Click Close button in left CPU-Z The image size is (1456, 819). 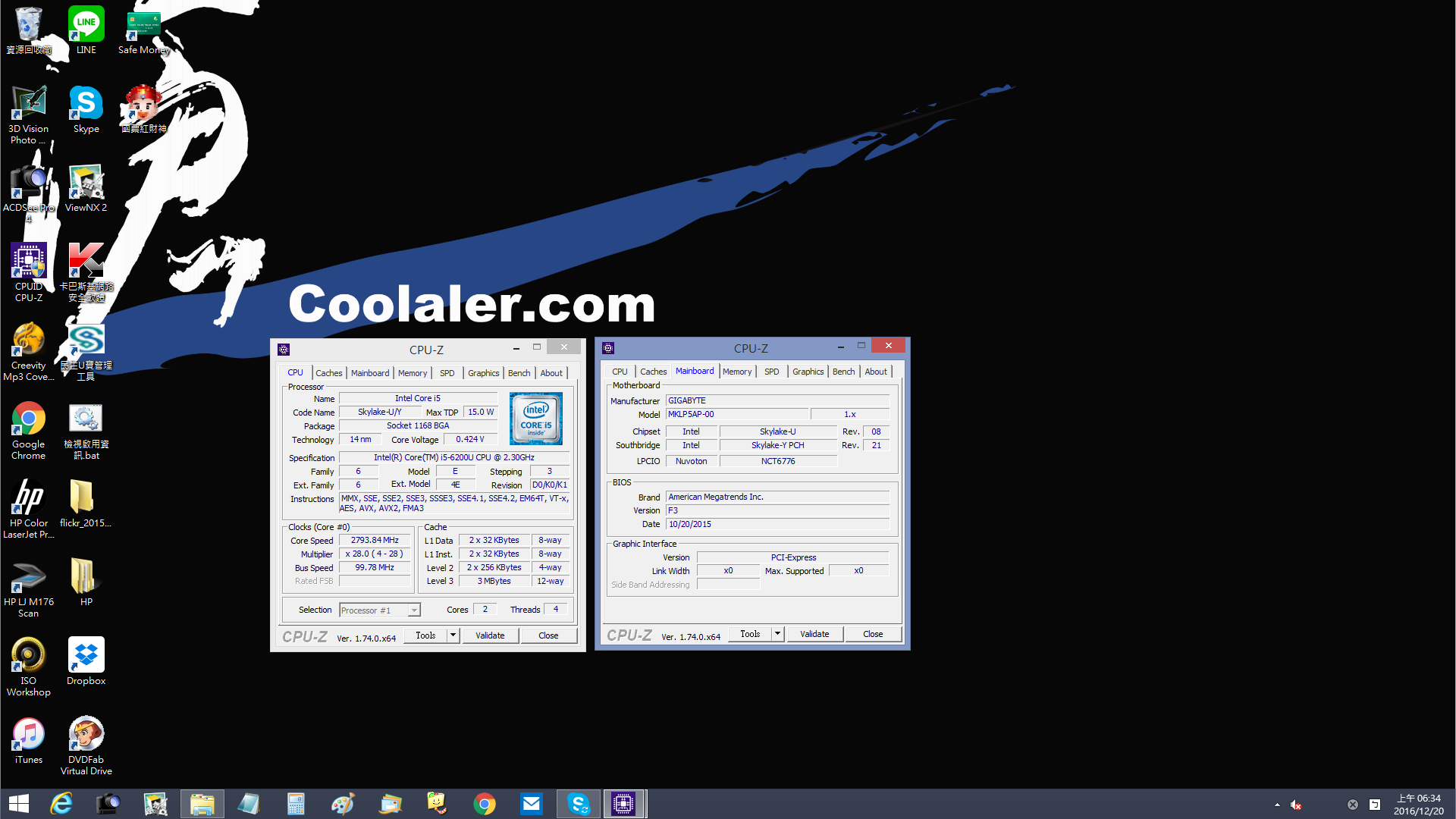pos(548,635)
